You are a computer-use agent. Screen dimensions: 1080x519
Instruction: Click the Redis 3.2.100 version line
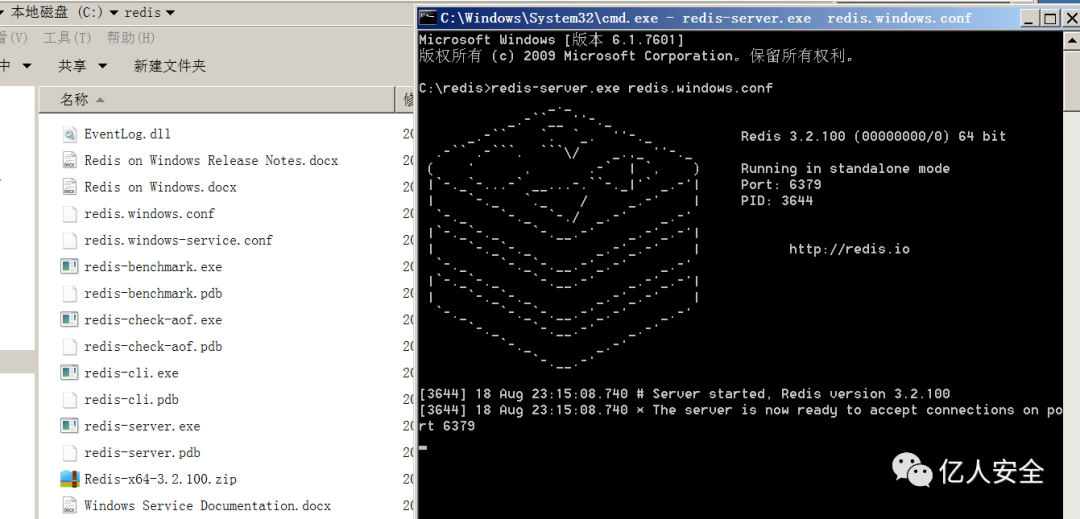[873, 136]
